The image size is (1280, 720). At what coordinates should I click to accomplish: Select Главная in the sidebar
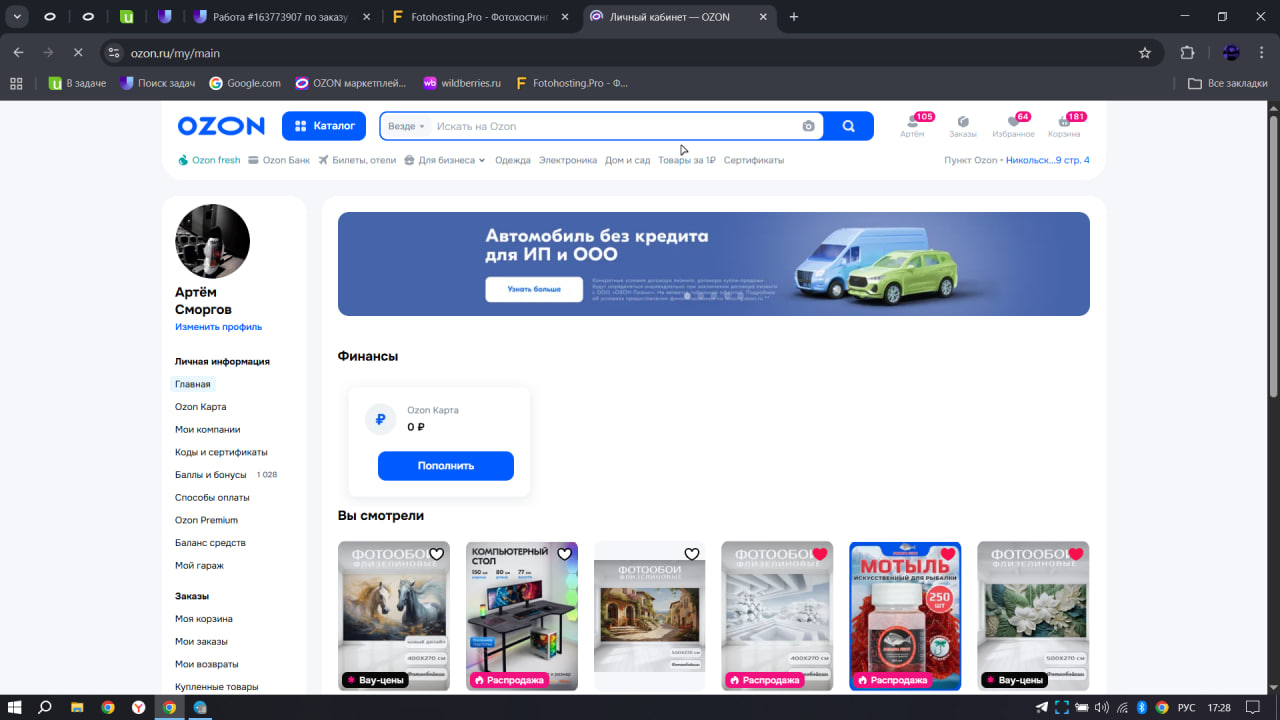pos(193,384)
